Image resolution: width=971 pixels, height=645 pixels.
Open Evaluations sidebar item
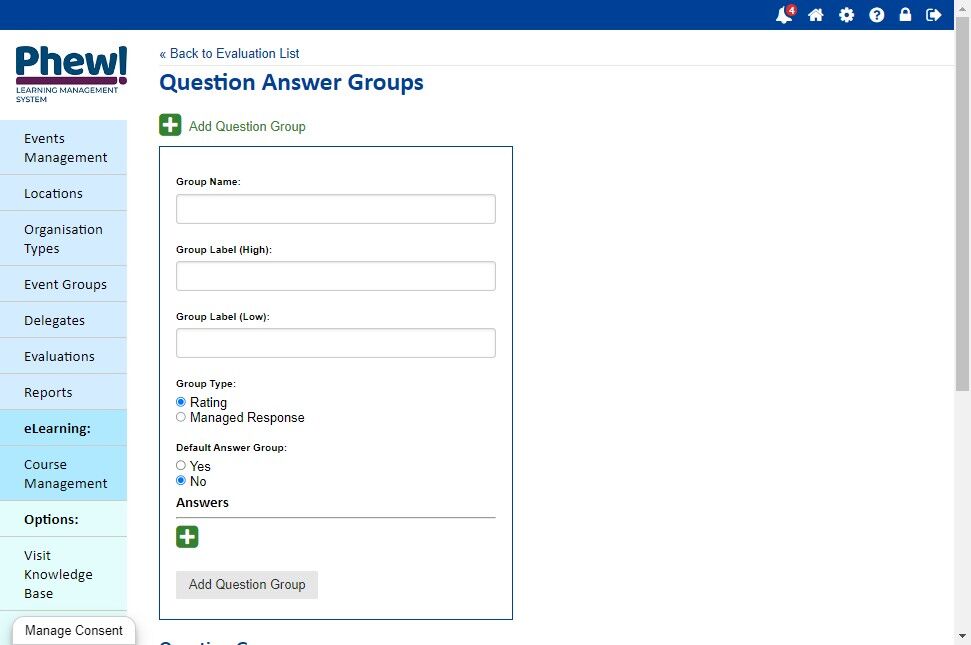[x=63, y=357]
